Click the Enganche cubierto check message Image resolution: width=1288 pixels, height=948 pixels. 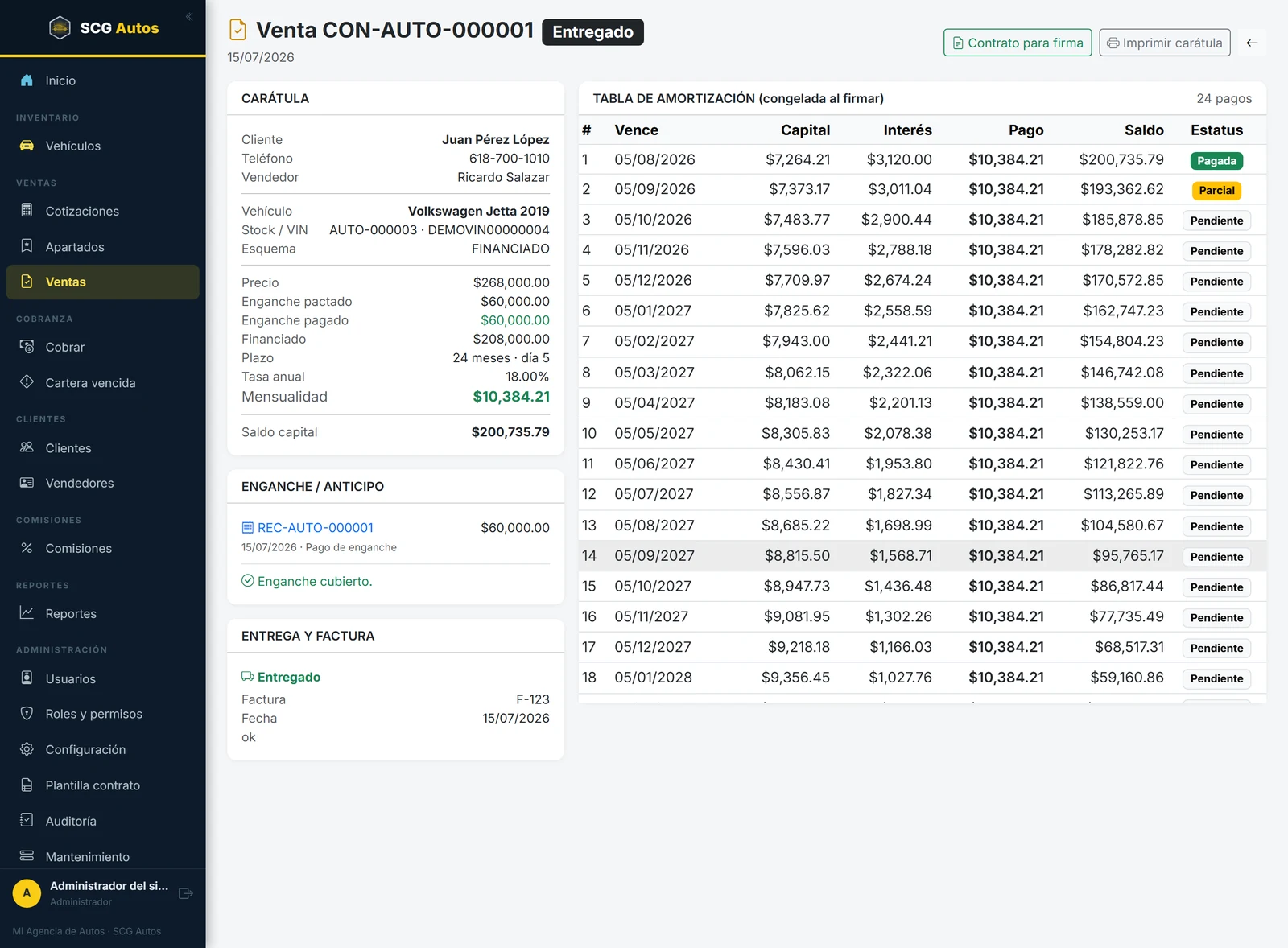(307, 581)
